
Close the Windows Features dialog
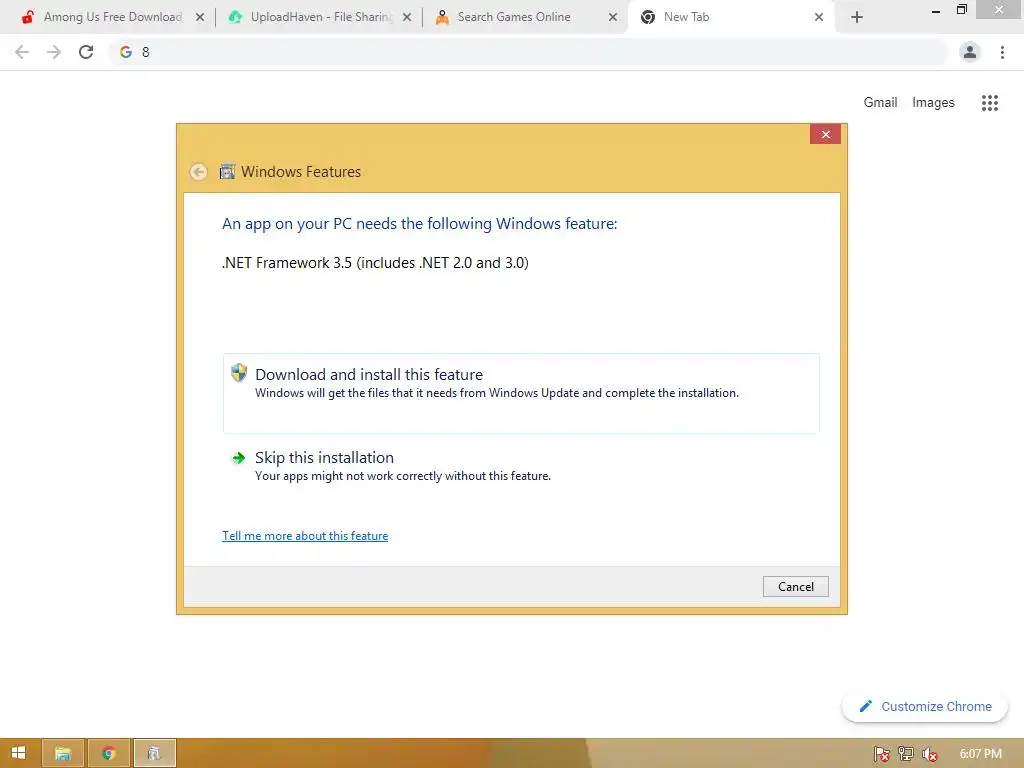(x=825, y=134)
